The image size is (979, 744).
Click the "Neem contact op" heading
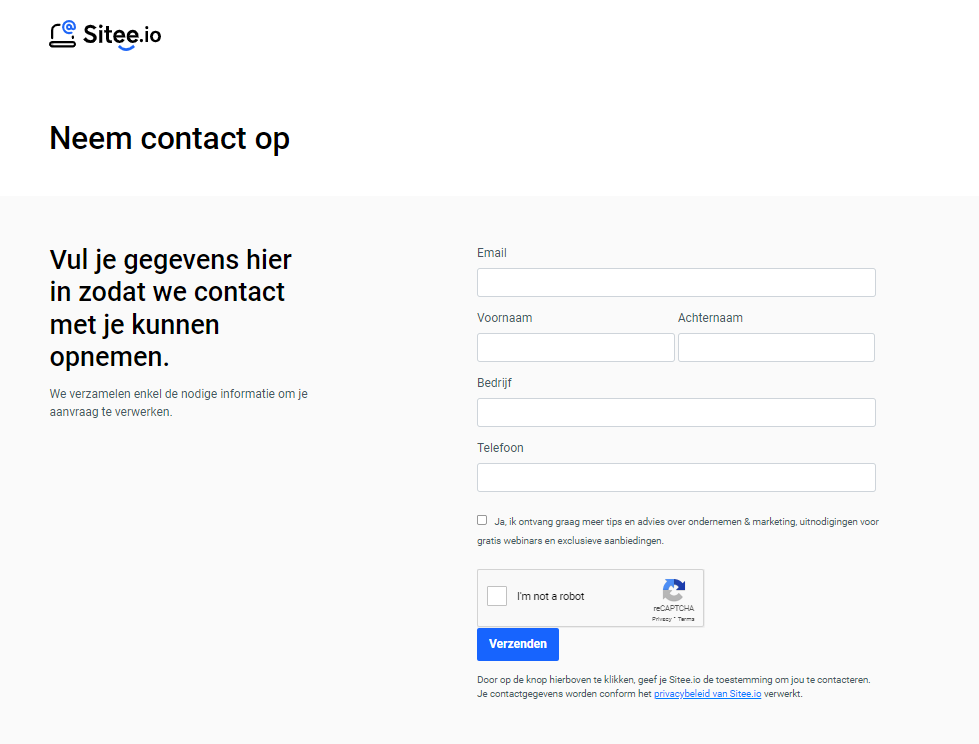coord(169,139)
